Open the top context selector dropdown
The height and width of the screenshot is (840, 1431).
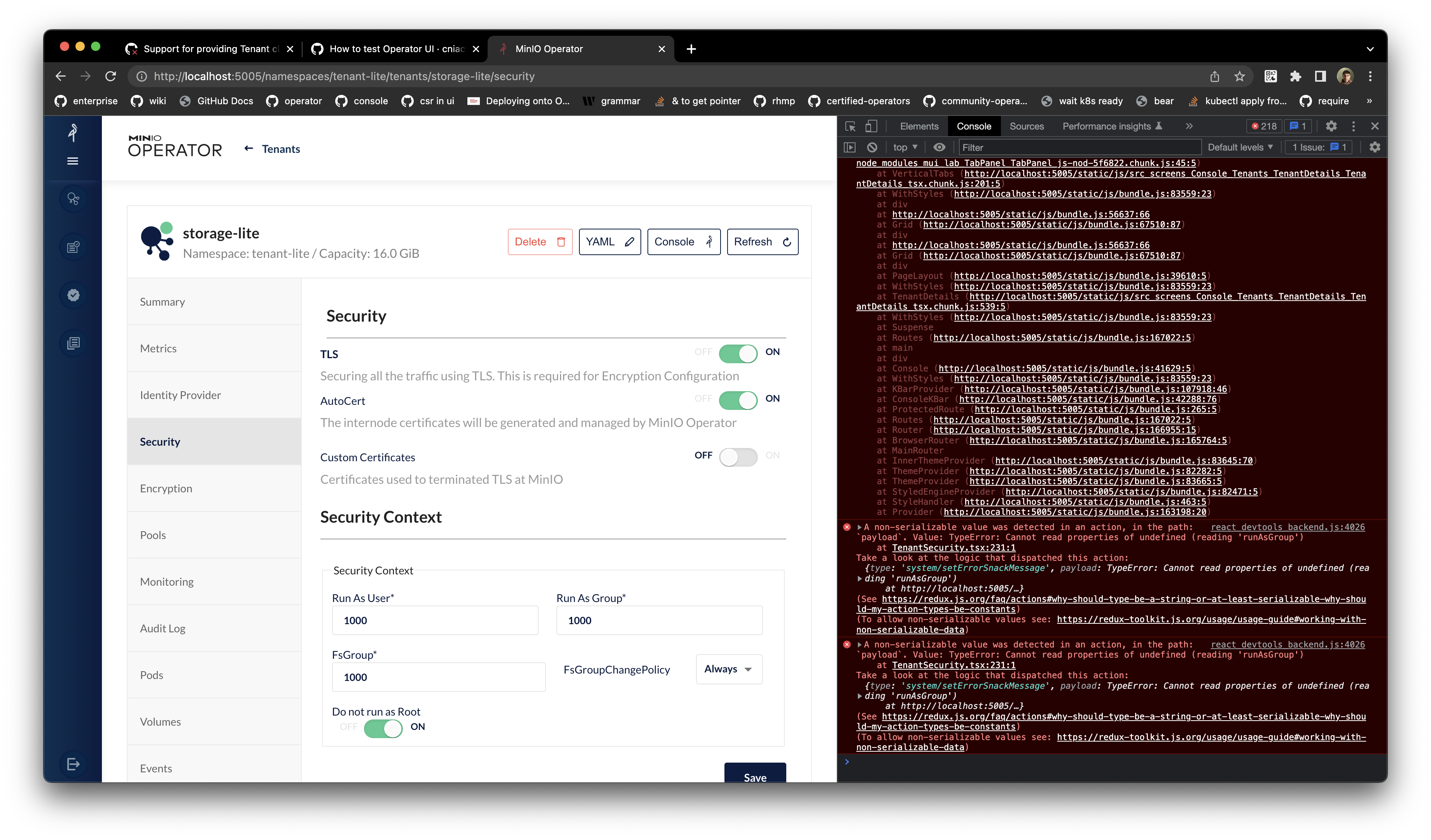pos(904,147)
